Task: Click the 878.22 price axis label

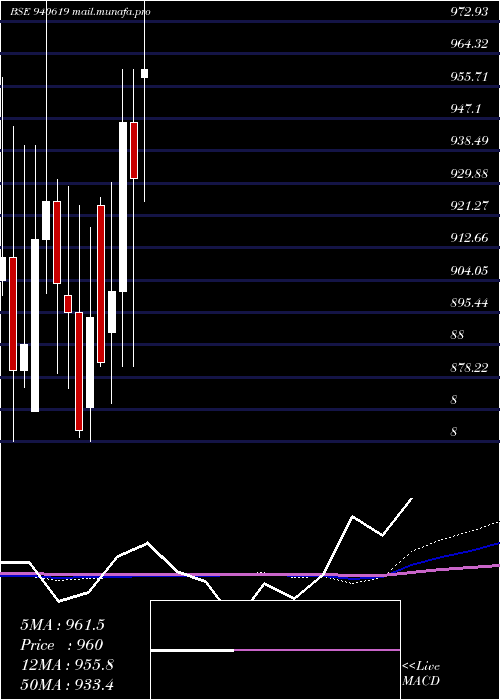Action: [x=469, y=367]
